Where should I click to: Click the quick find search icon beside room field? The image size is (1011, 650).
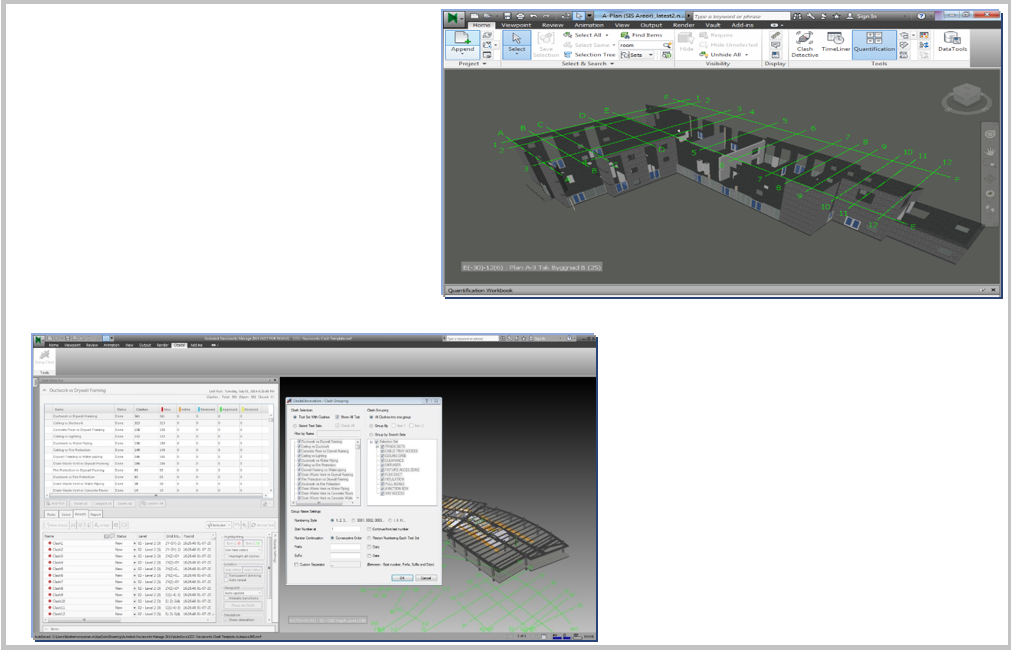667,45
